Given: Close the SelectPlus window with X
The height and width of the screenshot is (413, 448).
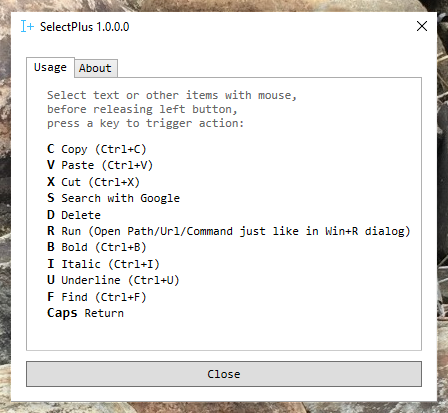Looking at the screenshot, I should (422, 26).
